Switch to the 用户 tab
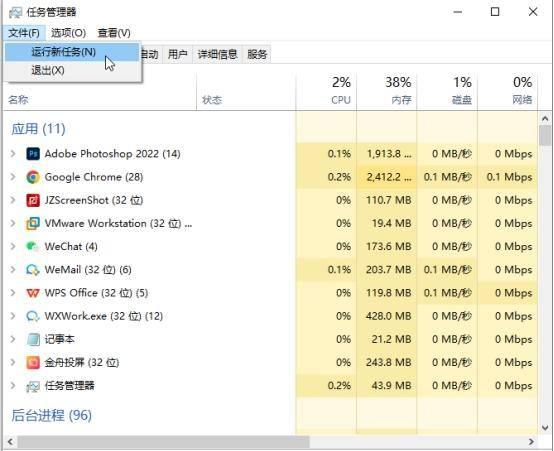The image size is (554, 451). point(177,54)
